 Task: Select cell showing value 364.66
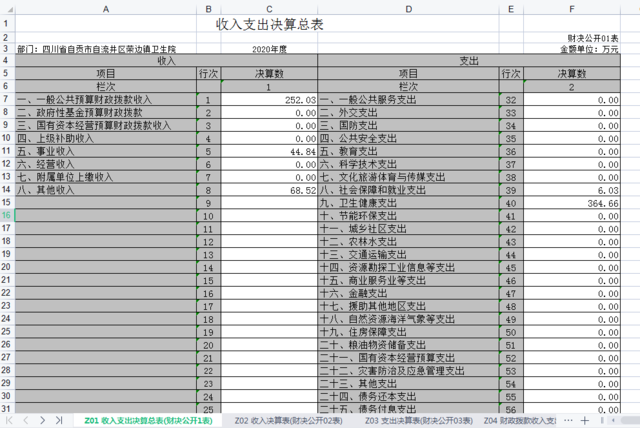[582, 203]
